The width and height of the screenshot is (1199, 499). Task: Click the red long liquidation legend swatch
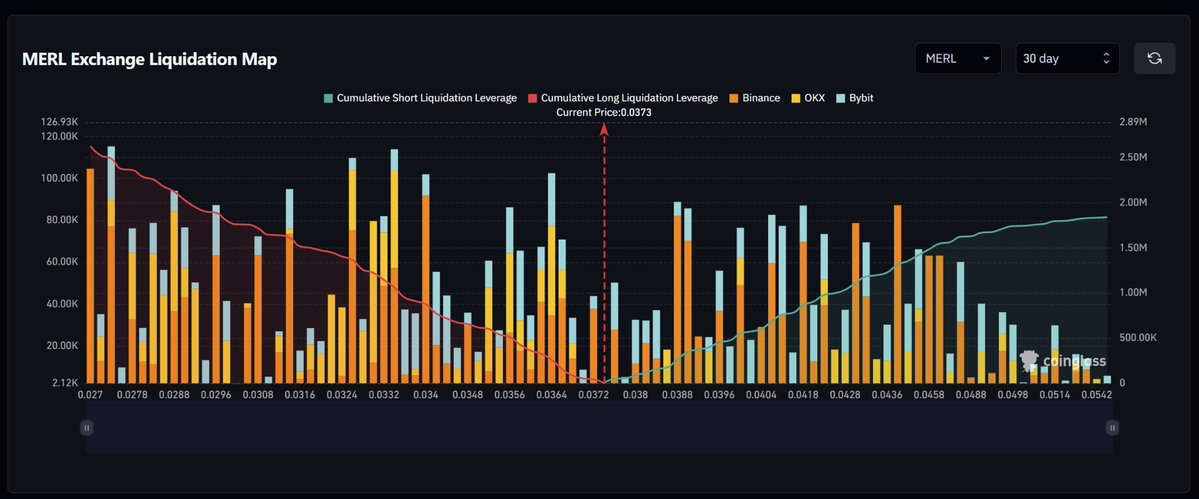coord(532,98)
